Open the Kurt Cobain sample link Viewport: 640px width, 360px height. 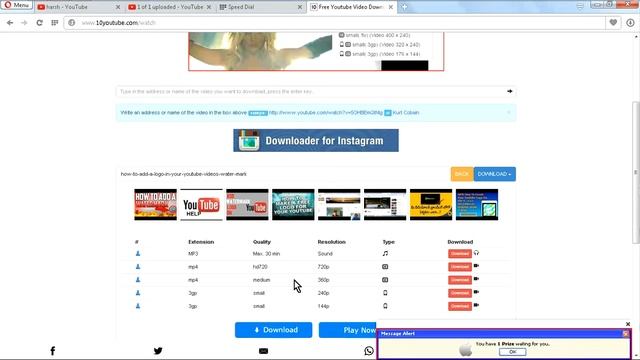tap(406, 113)
